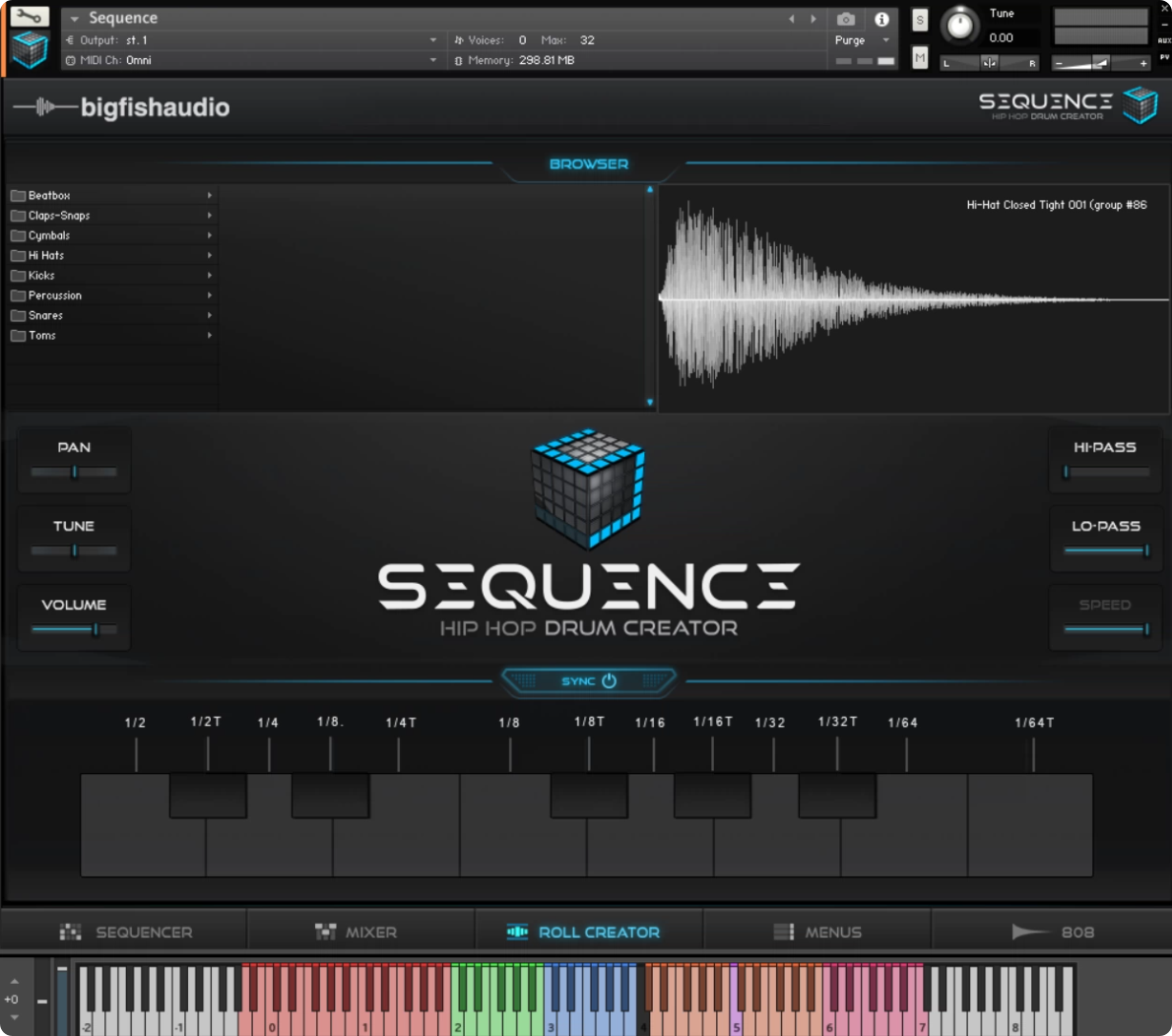Open the instrument info icon

[x=882, y=20]
